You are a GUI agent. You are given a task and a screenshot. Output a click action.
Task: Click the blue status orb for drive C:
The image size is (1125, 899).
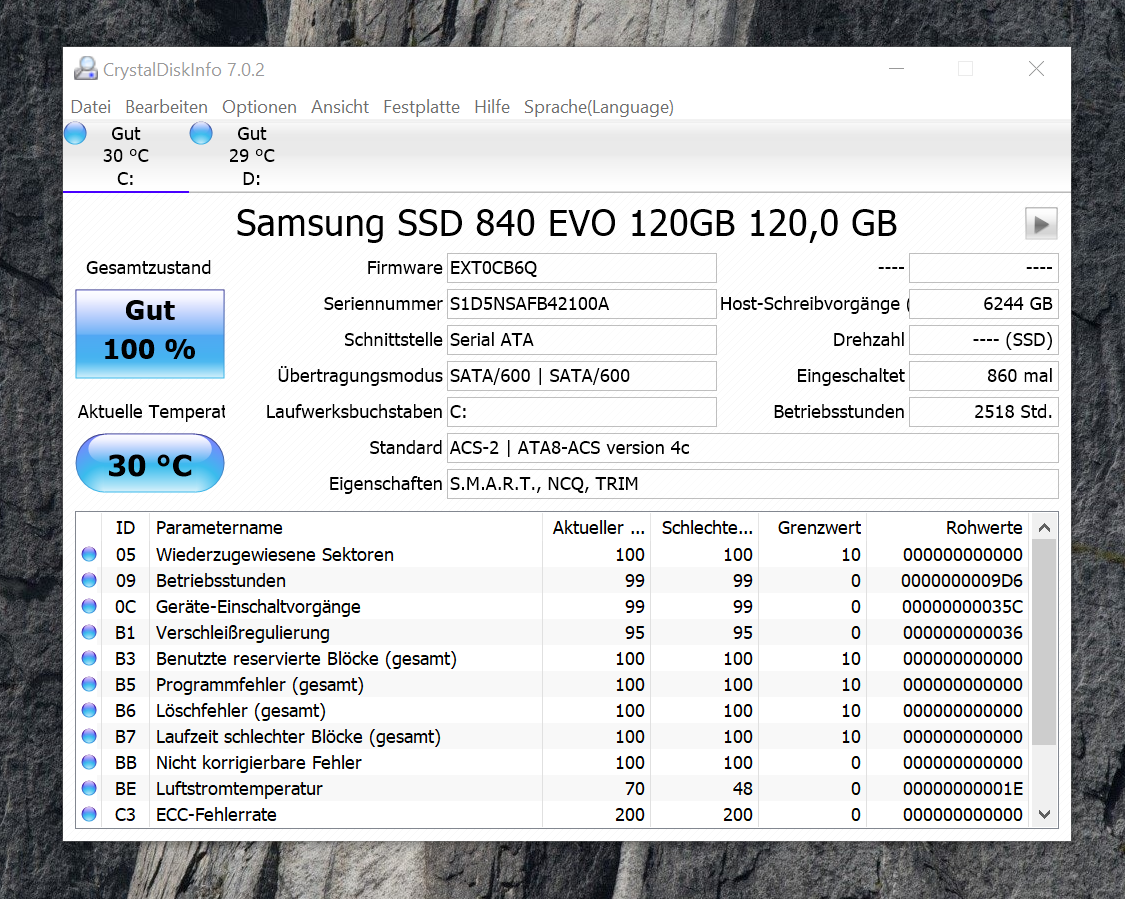click(75, 133)
